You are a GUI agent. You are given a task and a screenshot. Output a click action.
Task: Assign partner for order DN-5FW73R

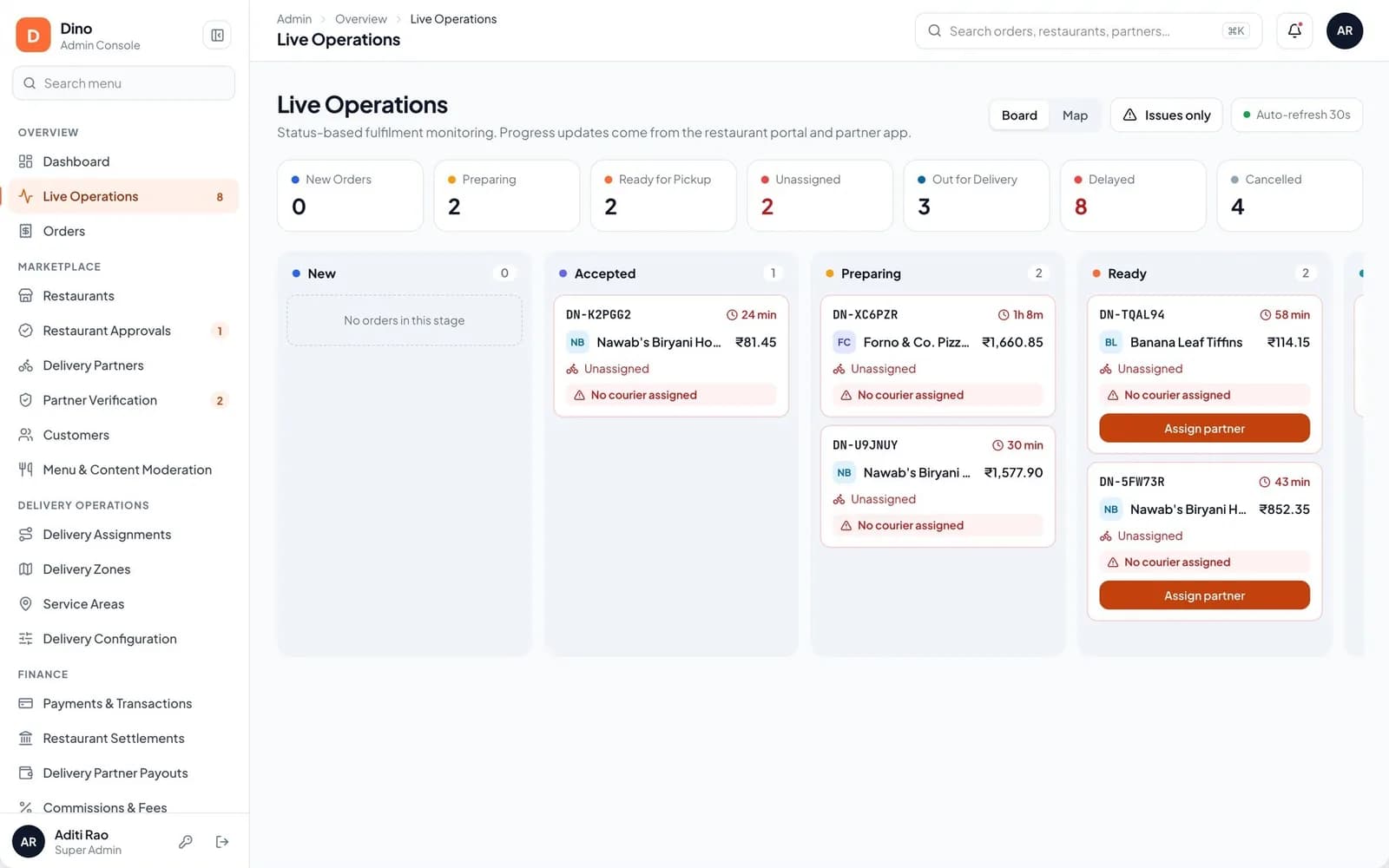tap(1204, 595)
